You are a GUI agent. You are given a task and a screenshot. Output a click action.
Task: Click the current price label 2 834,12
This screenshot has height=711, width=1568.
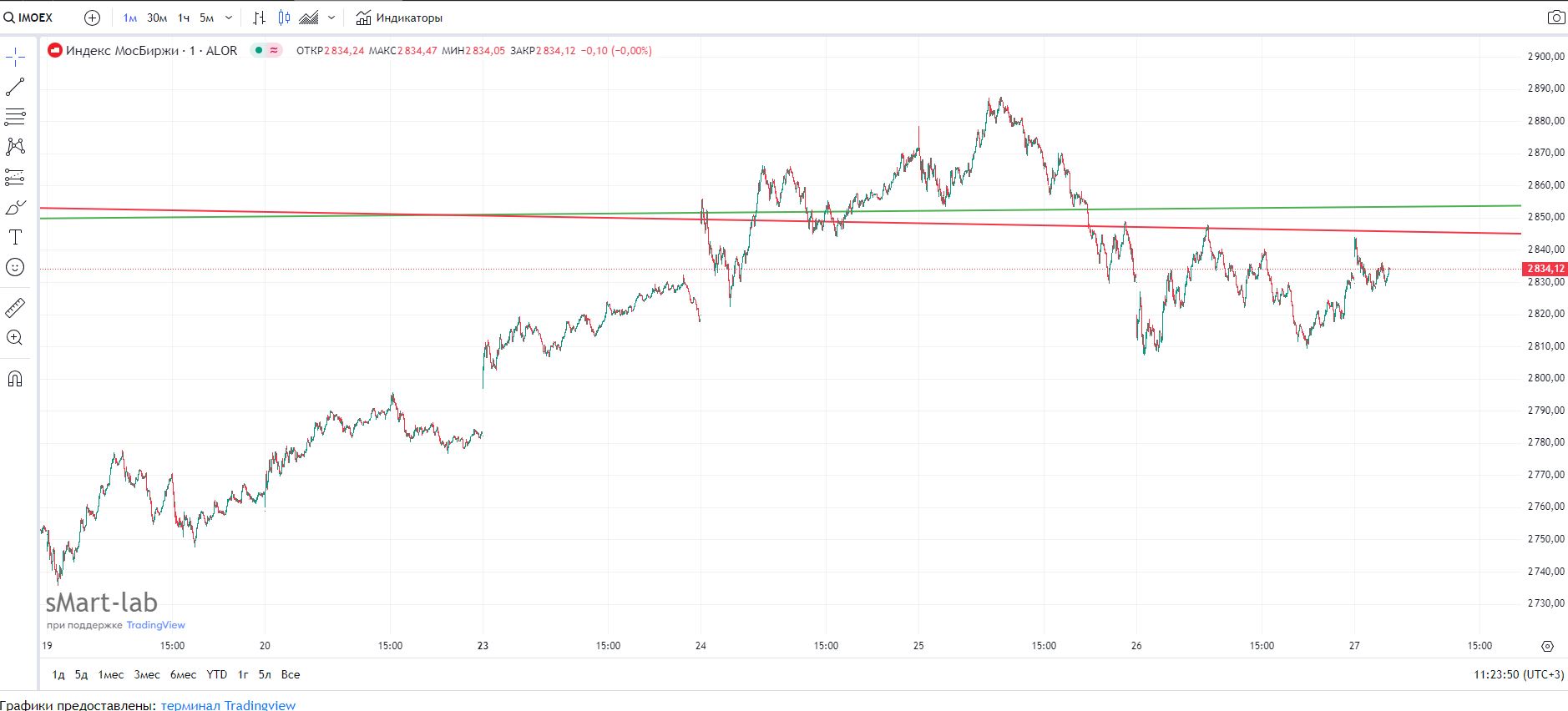[x=1545, y=269]
